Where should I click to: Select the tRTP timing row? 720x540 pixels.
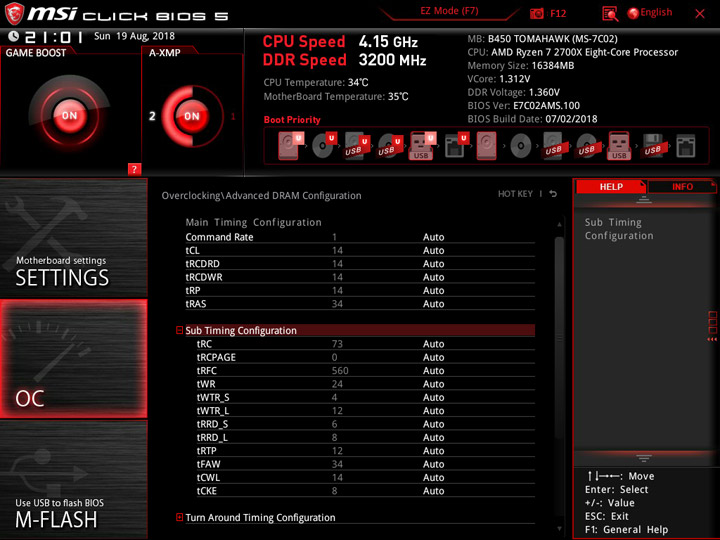tap(366, 450)
